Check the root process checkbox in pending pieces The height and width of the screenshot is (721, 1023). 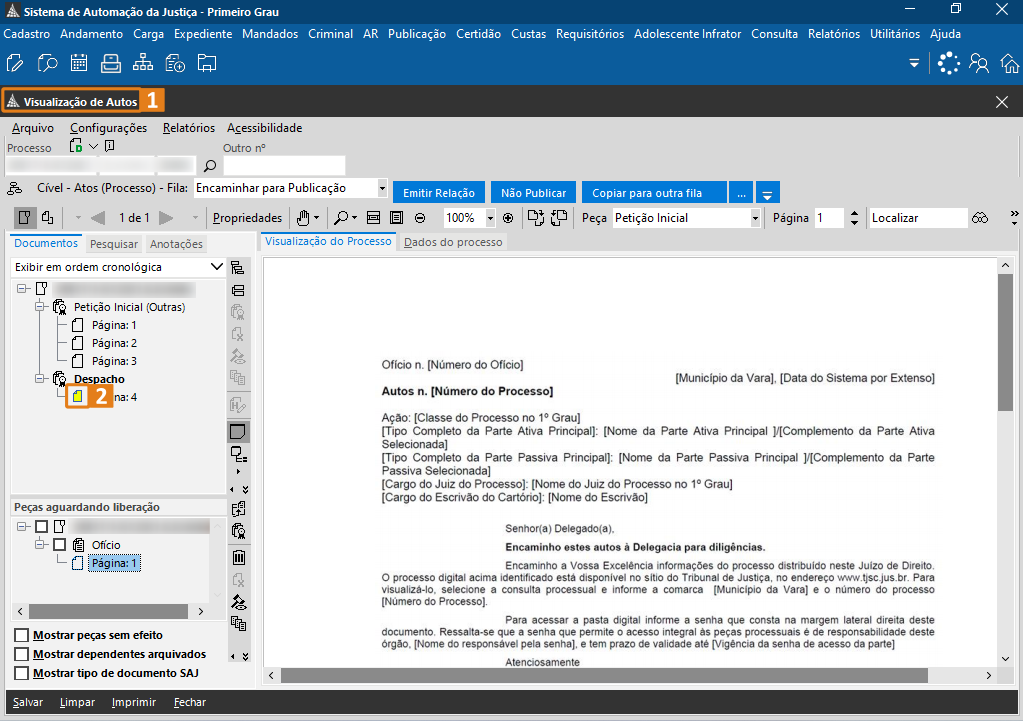click(x=42, y=527)
